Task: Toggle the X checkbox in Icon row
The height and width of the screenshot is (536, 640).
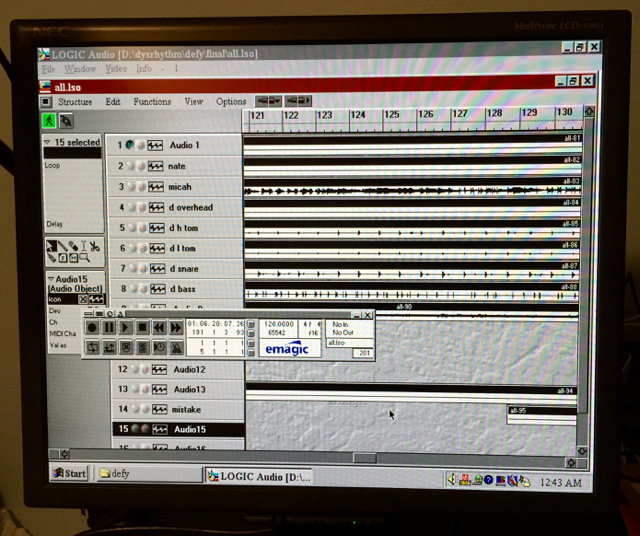Action: [83, 299]
